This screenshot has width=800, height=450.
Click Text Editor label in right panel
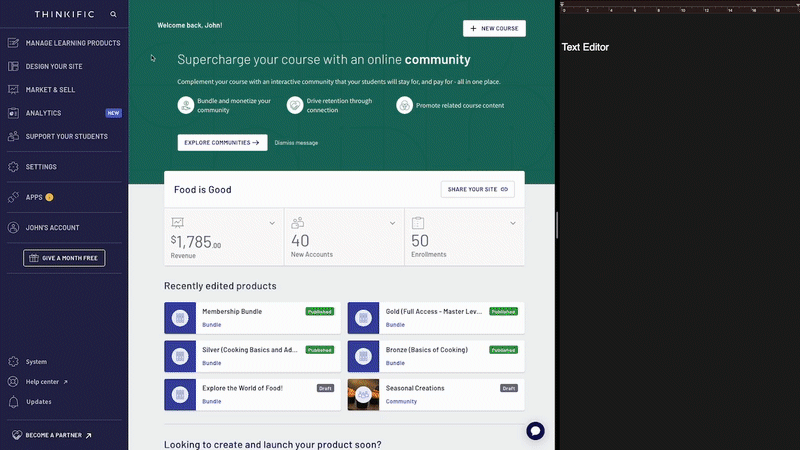pos(585,47)
